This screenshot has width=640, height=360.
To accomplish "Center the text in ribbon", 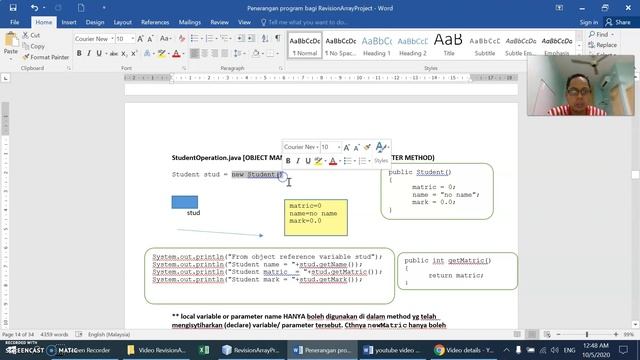I will [x=204, y=53].
